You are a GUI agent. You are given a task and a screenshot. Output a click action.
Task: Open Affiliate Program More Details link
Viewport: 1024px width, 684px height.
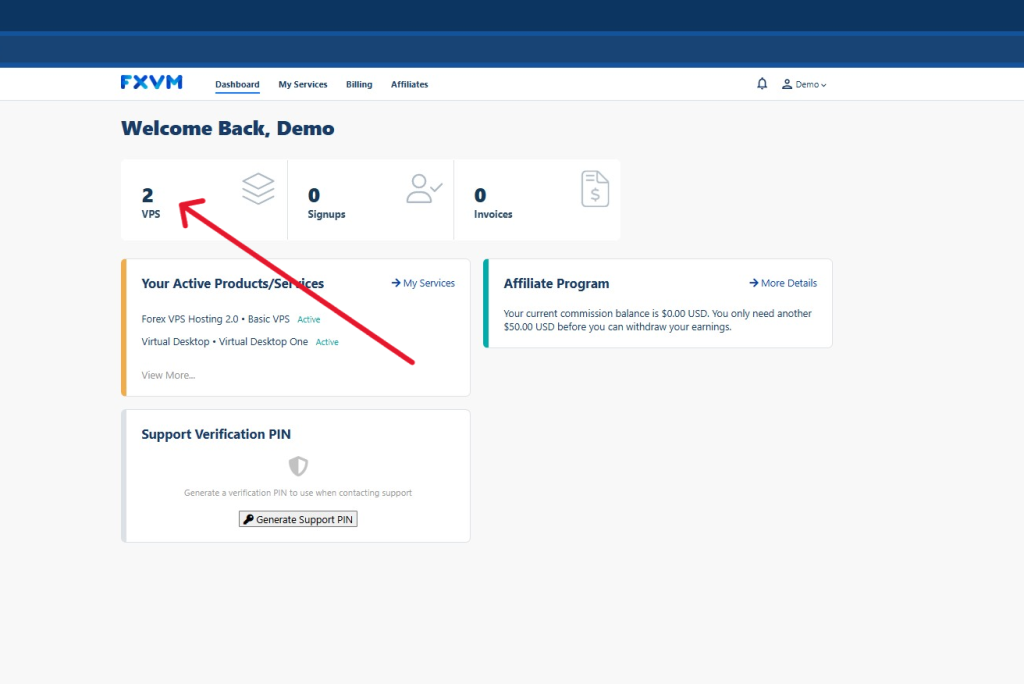[x=783, y=283]
